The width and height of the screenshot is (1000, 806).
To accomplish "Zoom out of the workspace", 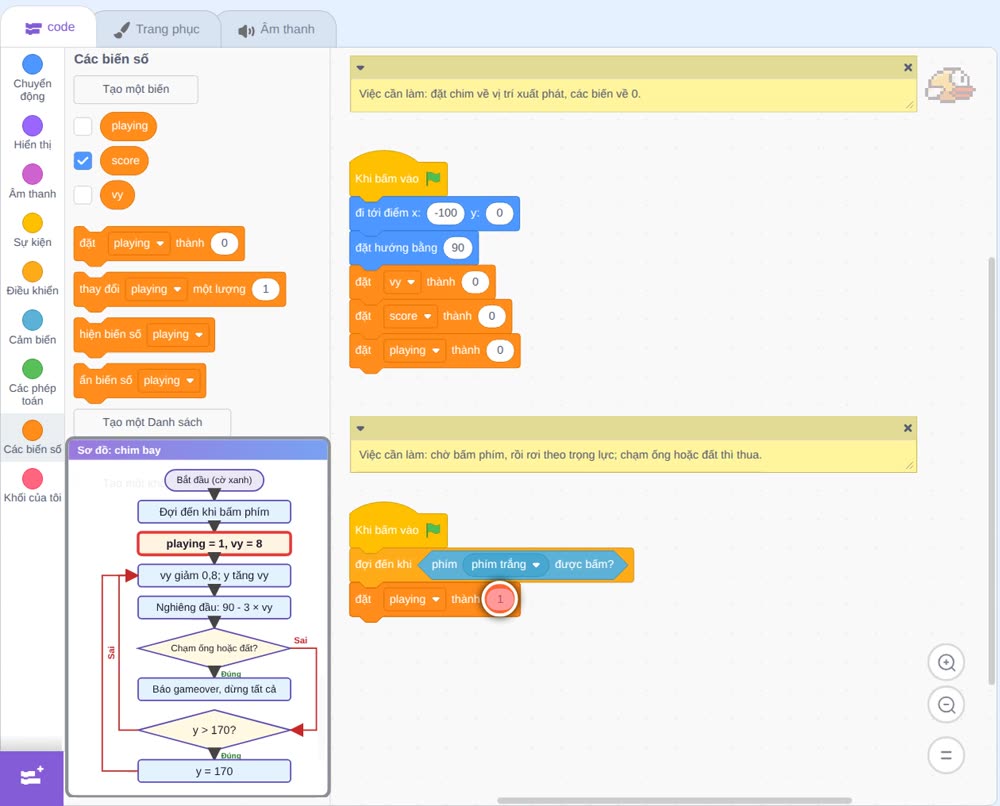I will pos(946,705).
